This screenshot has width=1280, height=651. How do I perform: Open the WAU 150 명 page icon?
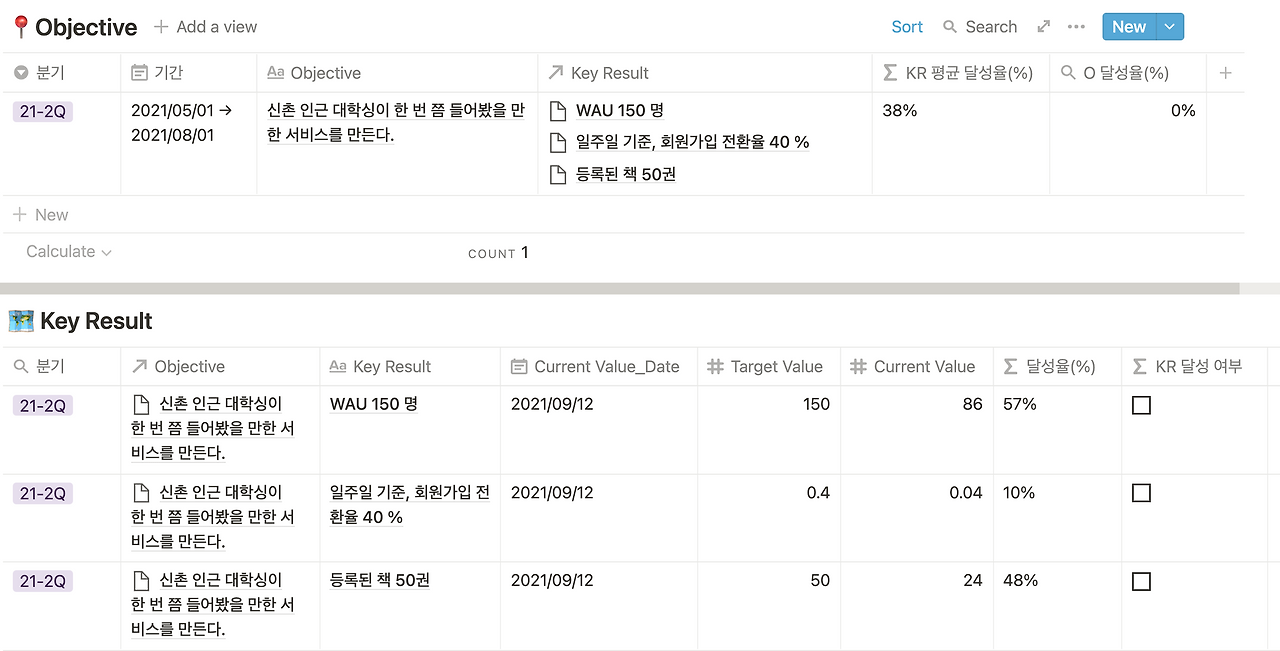coord(559,111)
